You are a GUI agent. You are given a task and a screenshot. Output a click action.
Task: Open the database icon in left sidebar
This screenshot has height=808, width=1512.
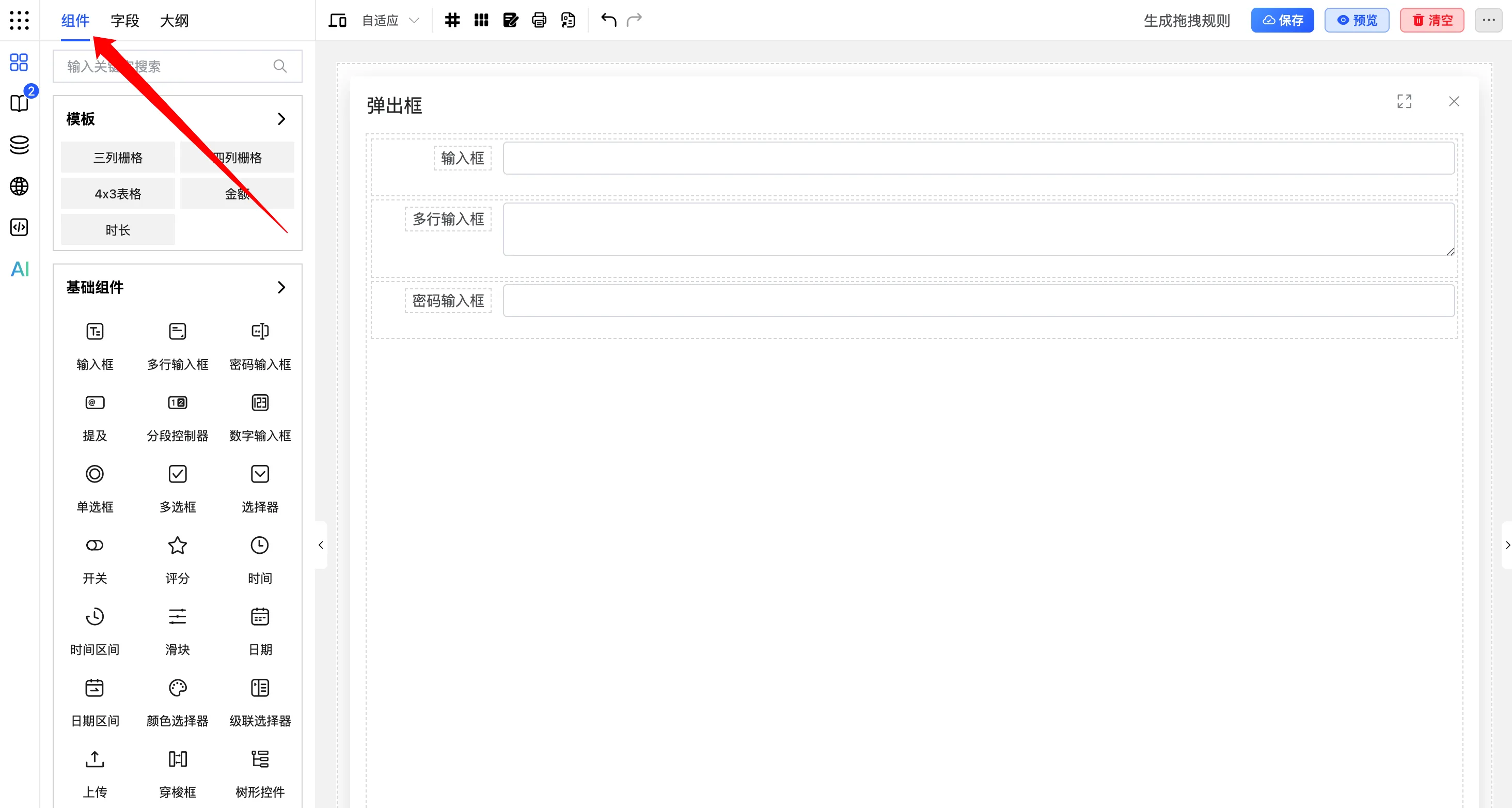19,145
